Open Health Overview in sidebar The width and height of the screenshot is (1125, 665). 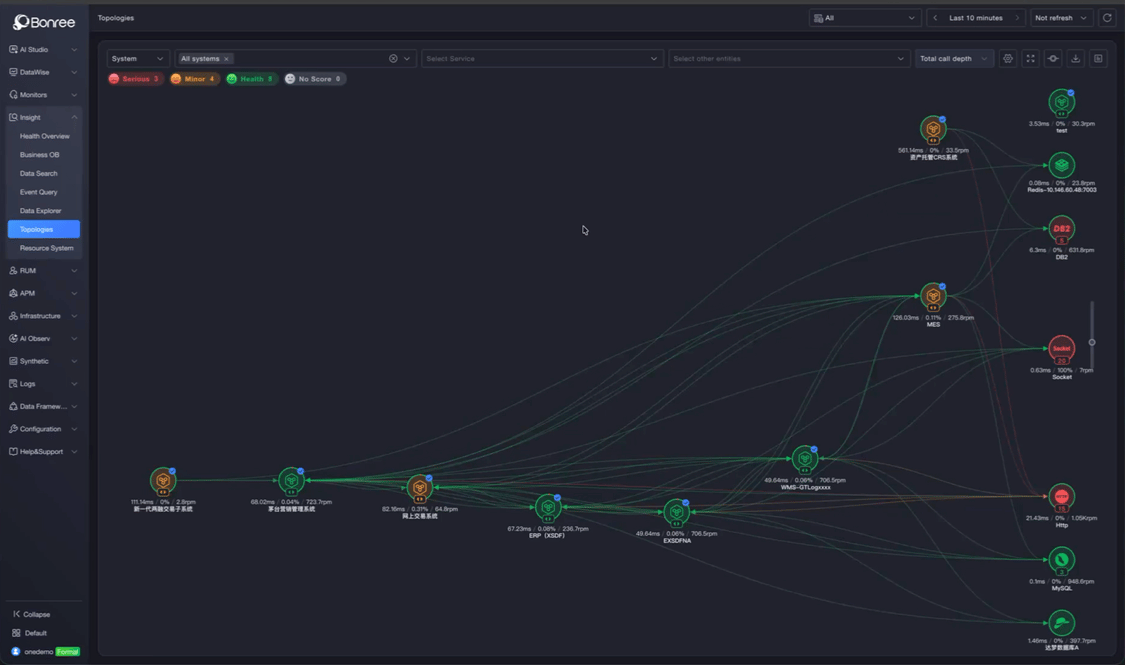coord(44,136)
